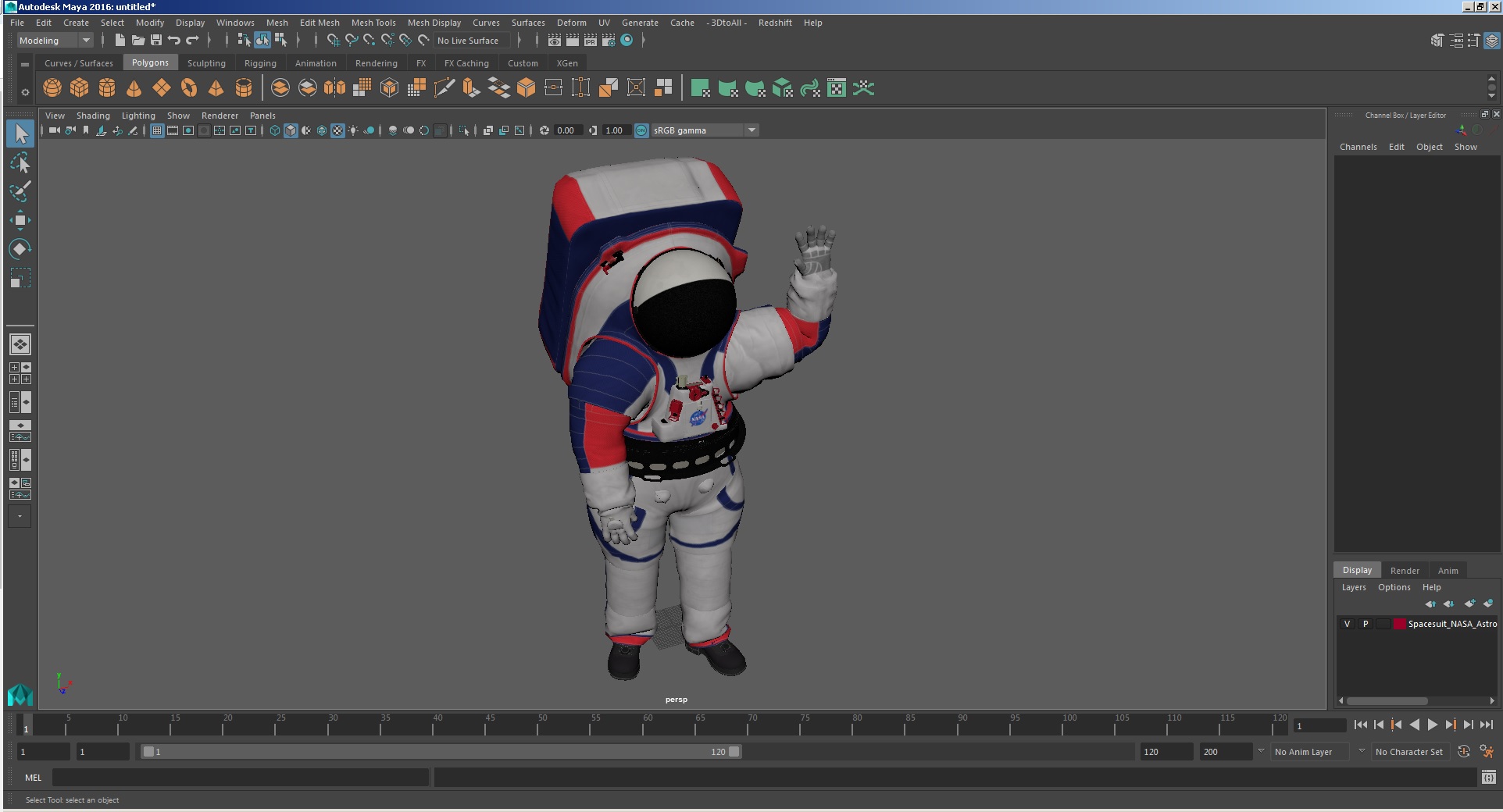Click Options in the Layer Editor
This screenshot has width=1503, height=812.
pos(1394,587)
